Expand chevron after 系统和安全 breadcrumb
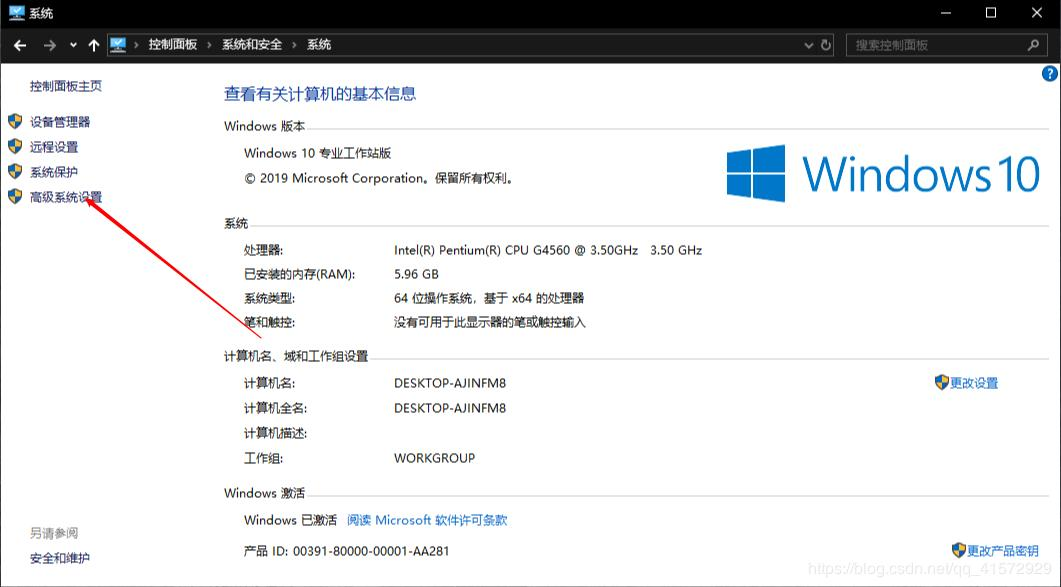 [294, 45]
